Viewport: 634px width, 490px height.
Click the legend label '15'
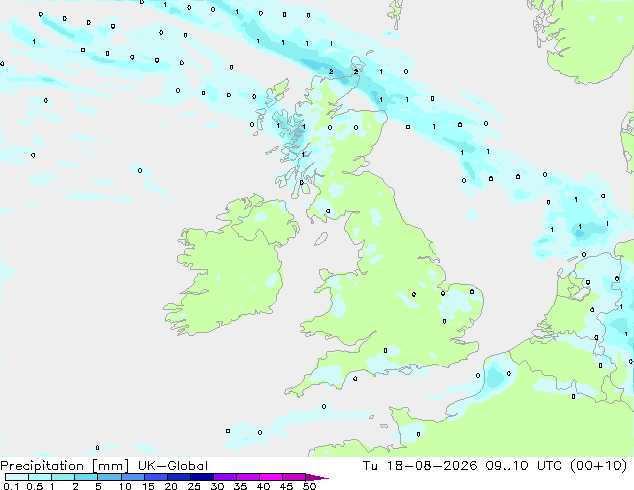(148, 486)
